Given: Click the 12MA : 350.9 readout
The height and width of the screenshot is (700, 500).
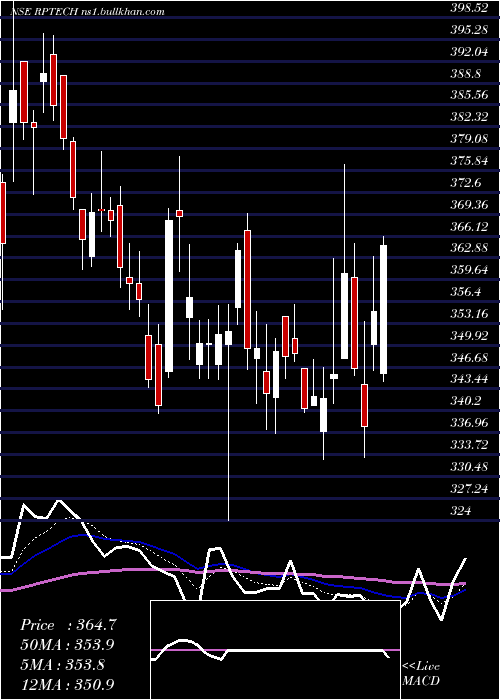Looking at the screenshot, I should [67, 684].
